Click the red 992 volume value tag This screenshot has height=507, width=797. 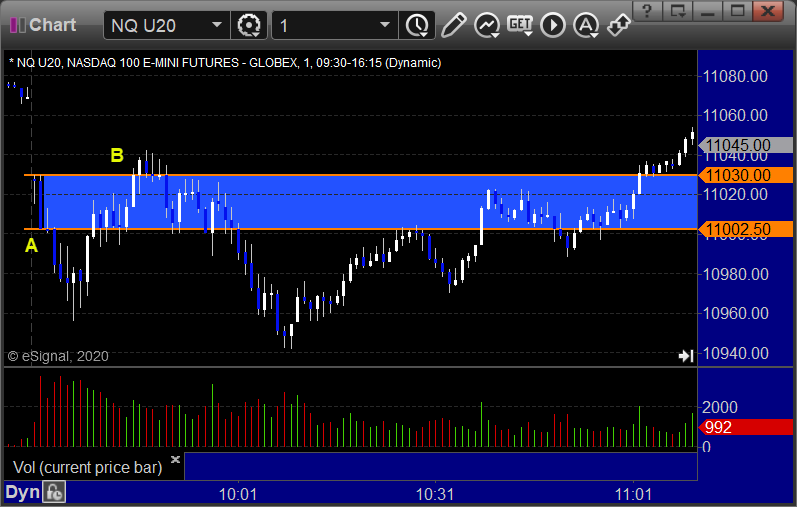click(x=745, y=427)
